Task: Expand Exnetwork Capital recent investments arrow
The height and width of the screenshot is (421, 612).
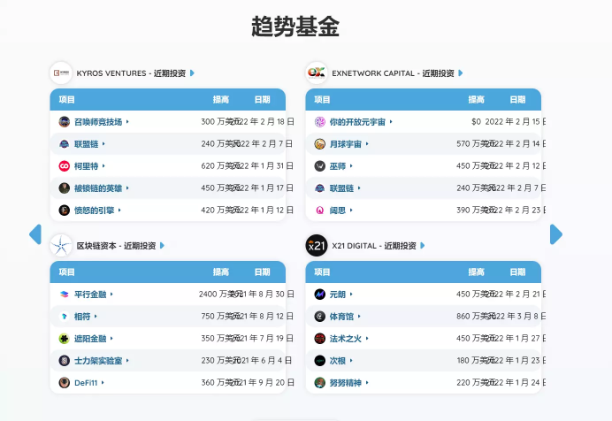Action: [x=461, y=73]
